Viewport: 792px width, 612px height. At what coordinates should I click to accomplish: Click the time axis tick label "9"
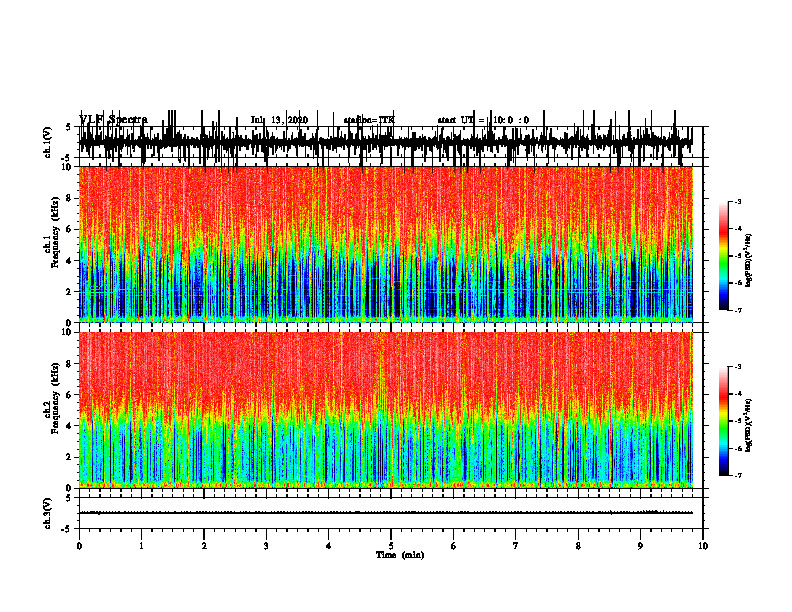click(640, 546)
